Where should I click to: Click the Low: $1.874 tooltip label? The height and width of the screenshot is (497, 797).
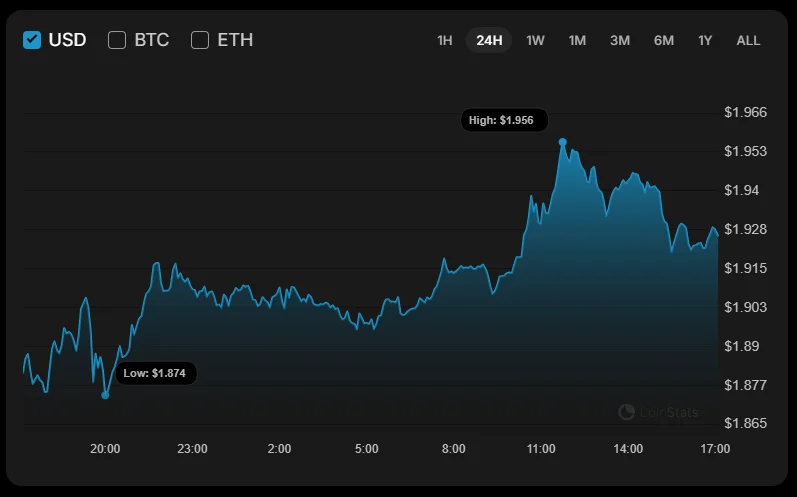(x=154, y=374)
